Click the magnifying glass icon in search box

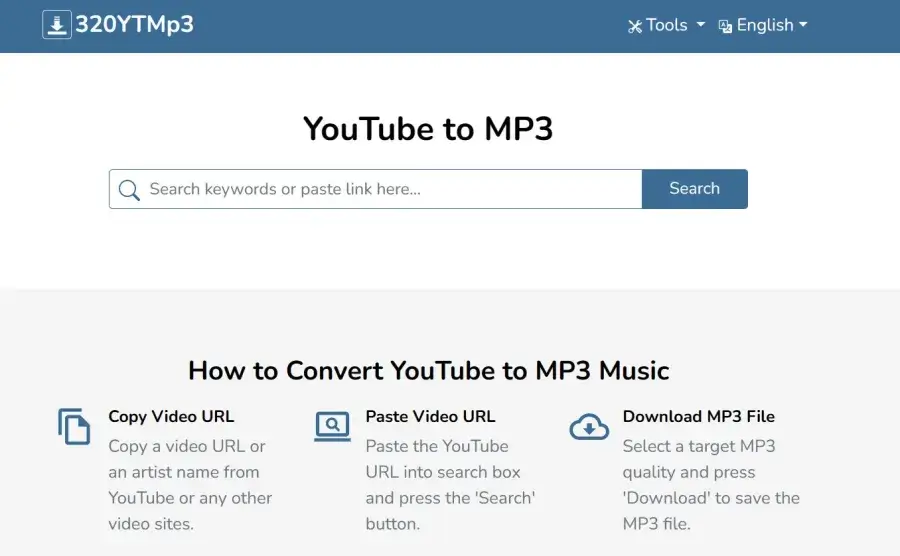[129, 190]
